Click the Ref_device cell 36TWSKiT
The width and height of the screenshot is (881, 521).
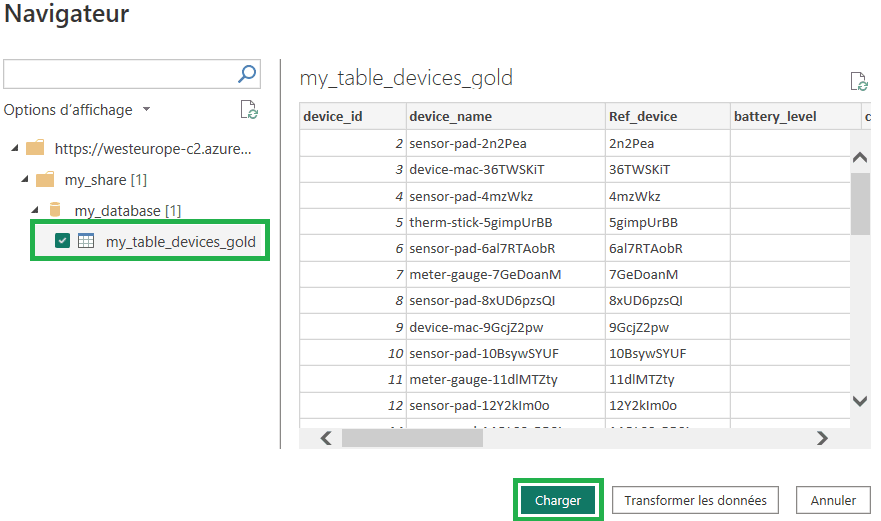point(667,169)
